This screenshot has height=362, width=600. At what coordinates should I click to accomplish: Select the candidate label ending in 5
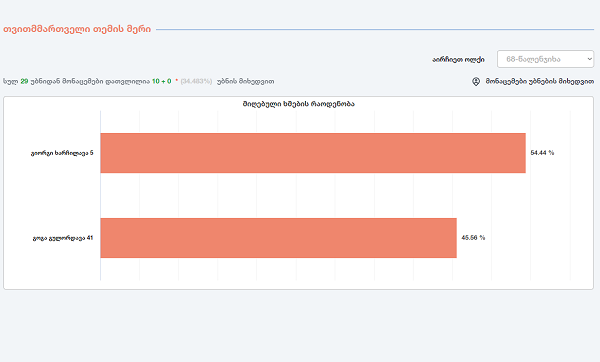click(x=62, y=153)
